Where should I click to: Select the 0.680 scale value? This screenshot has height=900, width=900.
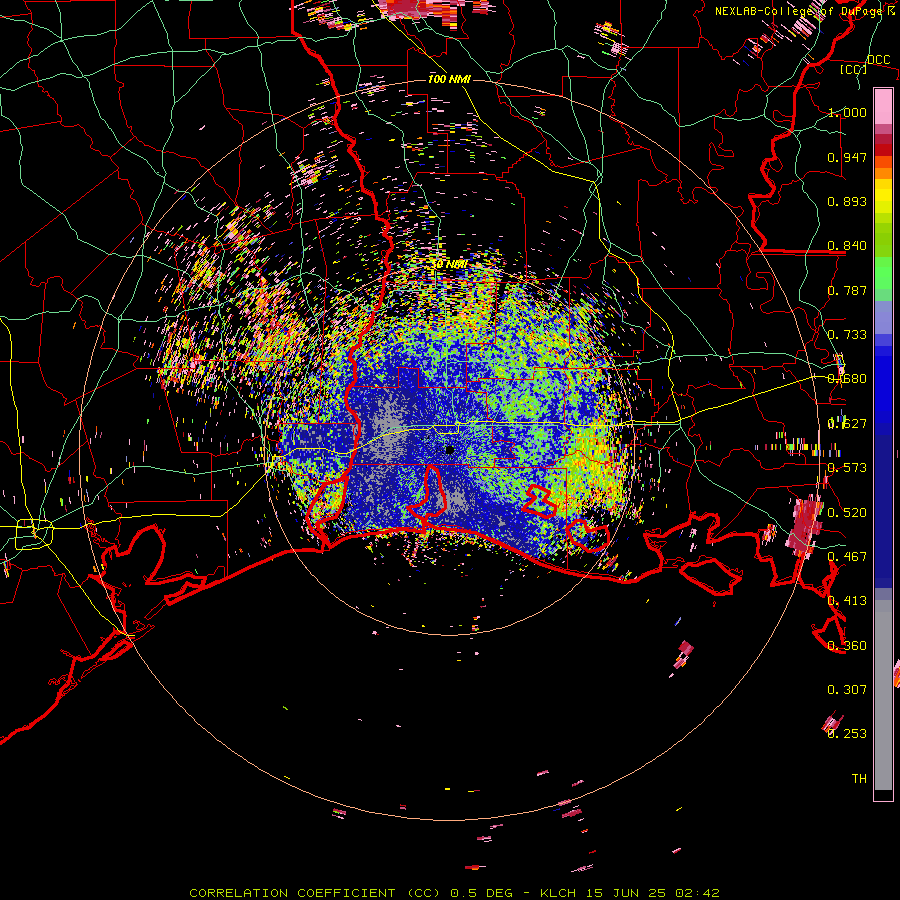[847, 379]
